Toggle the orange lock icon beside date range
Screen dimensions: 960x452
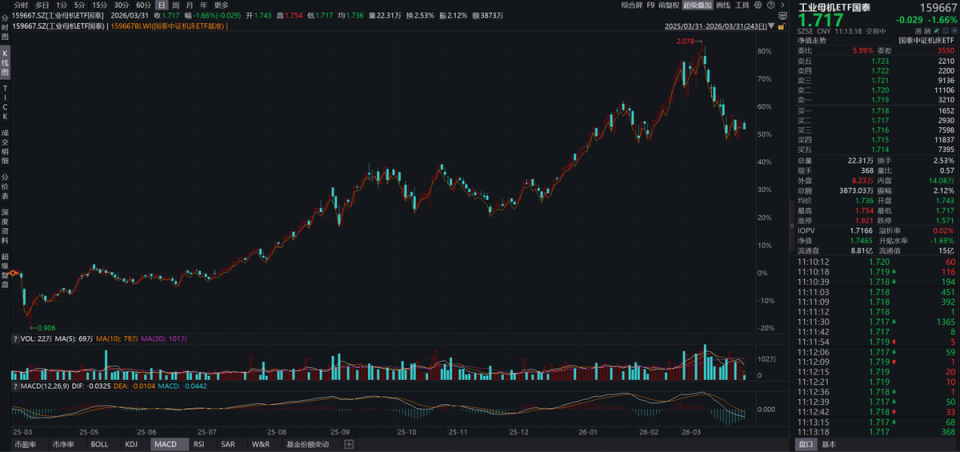[x=781, y=26]
